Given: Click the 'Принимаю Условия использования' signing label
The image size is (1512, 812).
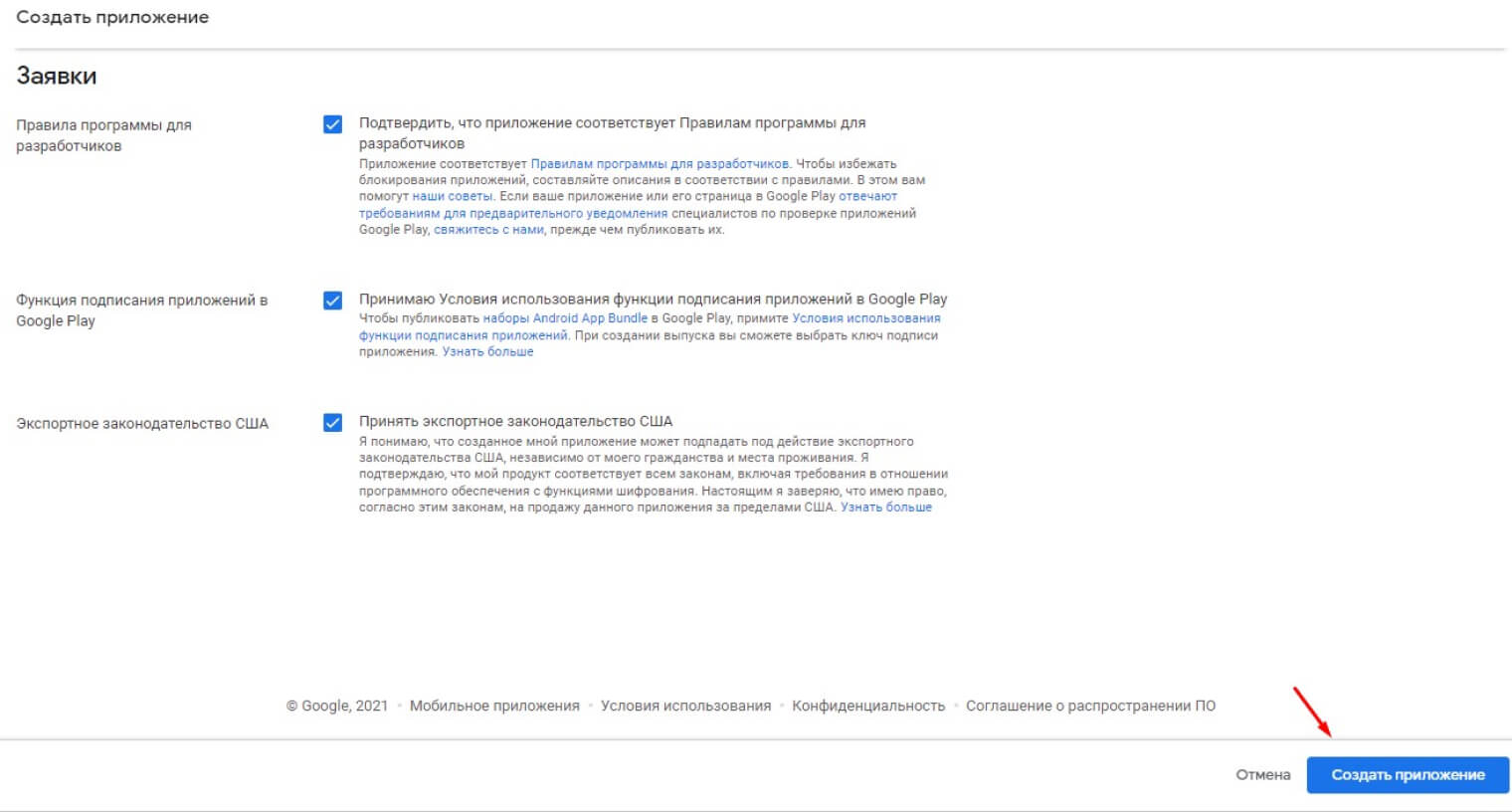Looking at the screenshot, I should (x=653, y=300).
